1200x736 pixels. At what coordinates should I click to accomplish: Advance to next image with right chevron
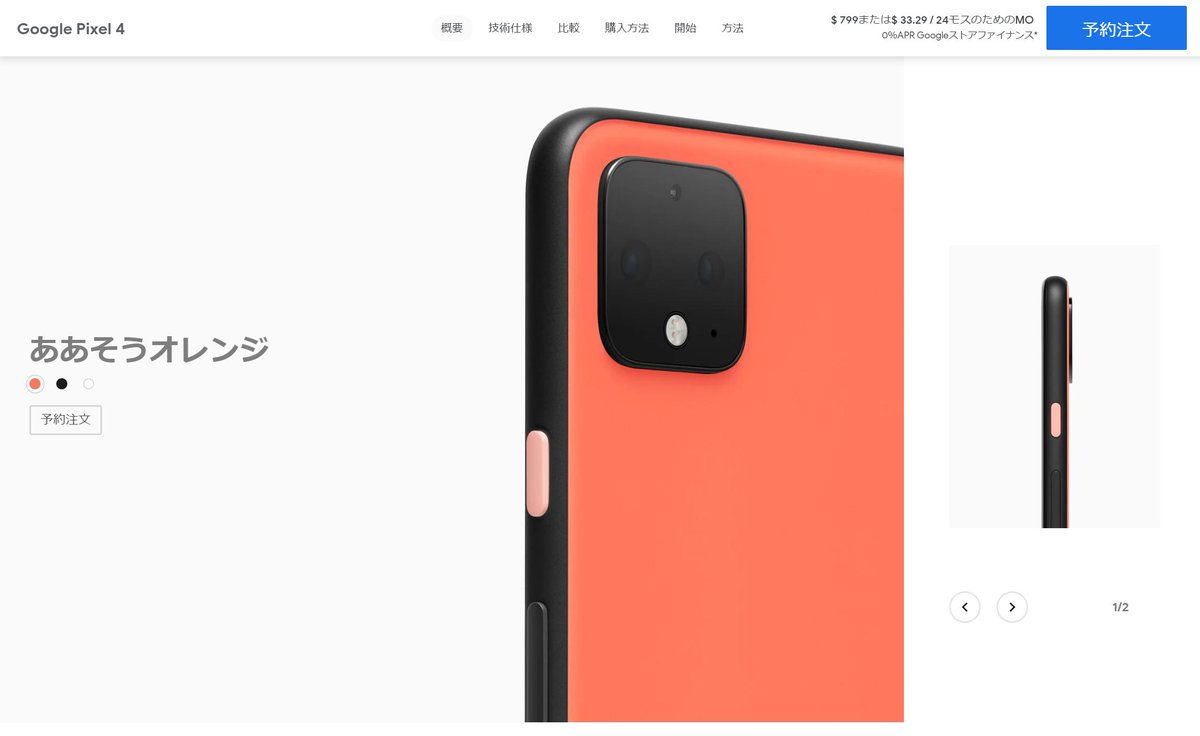(1012, 607)
